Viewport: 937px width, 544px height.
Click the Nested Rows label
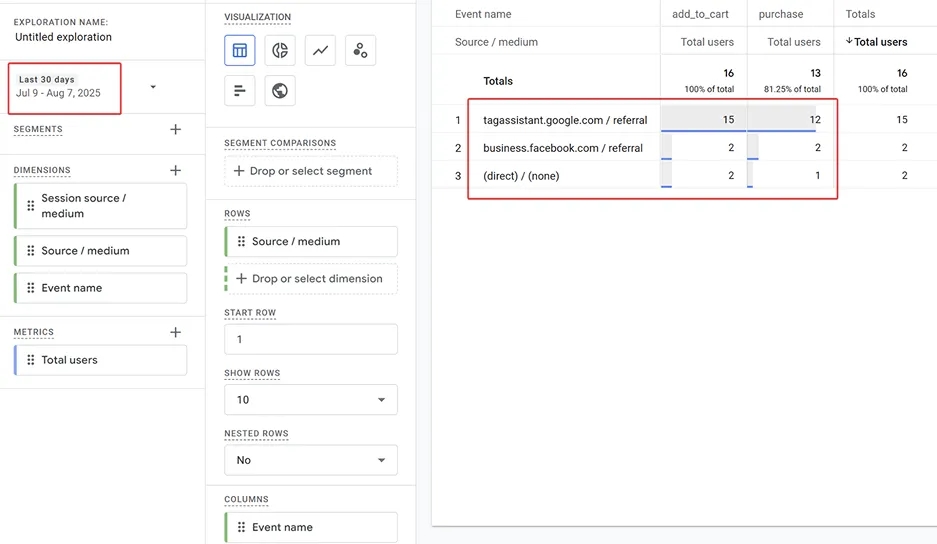pos(256,434)
